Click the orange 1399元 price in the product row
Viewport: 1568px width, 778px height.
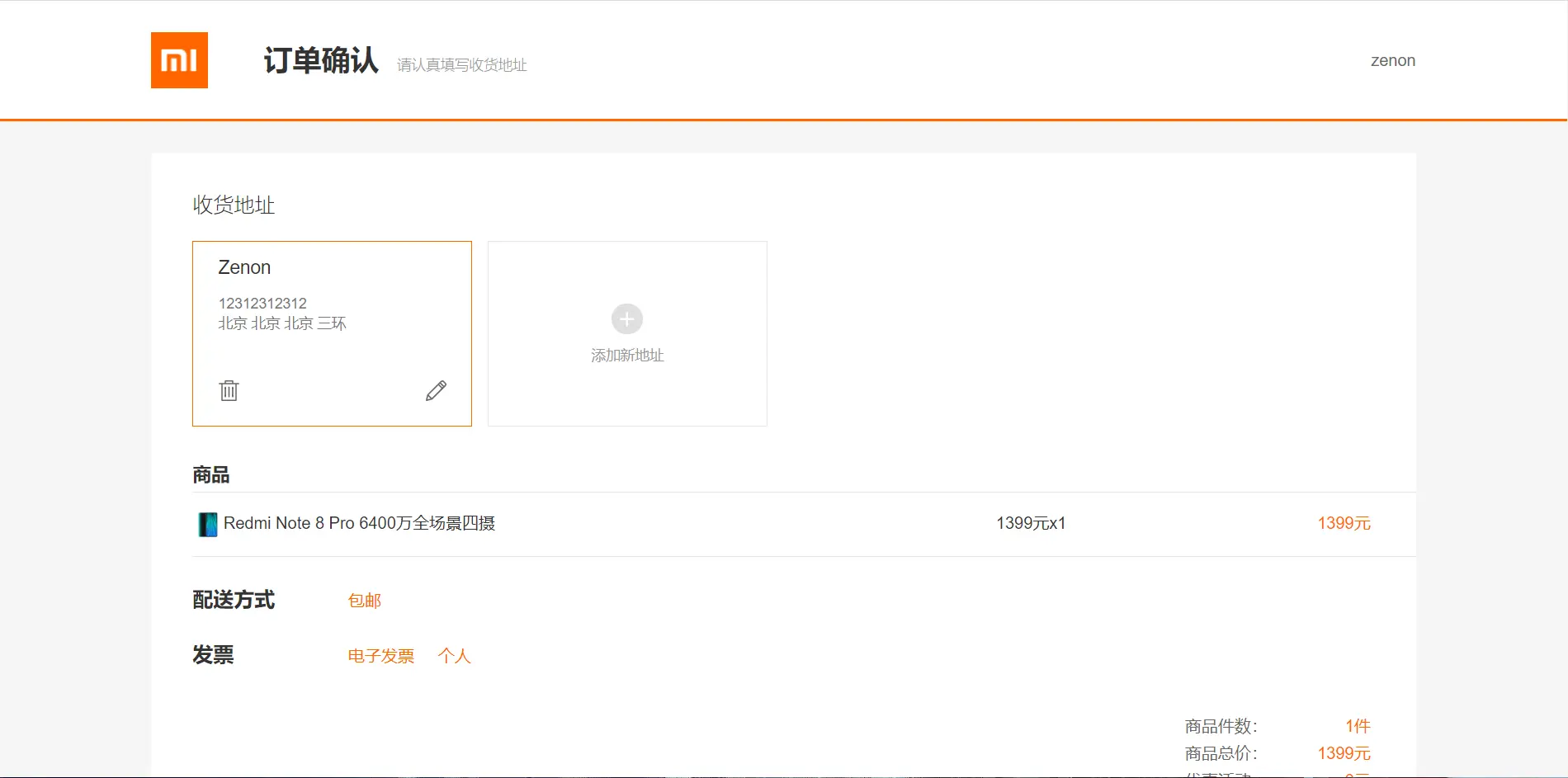click(x=1344, y=523)
